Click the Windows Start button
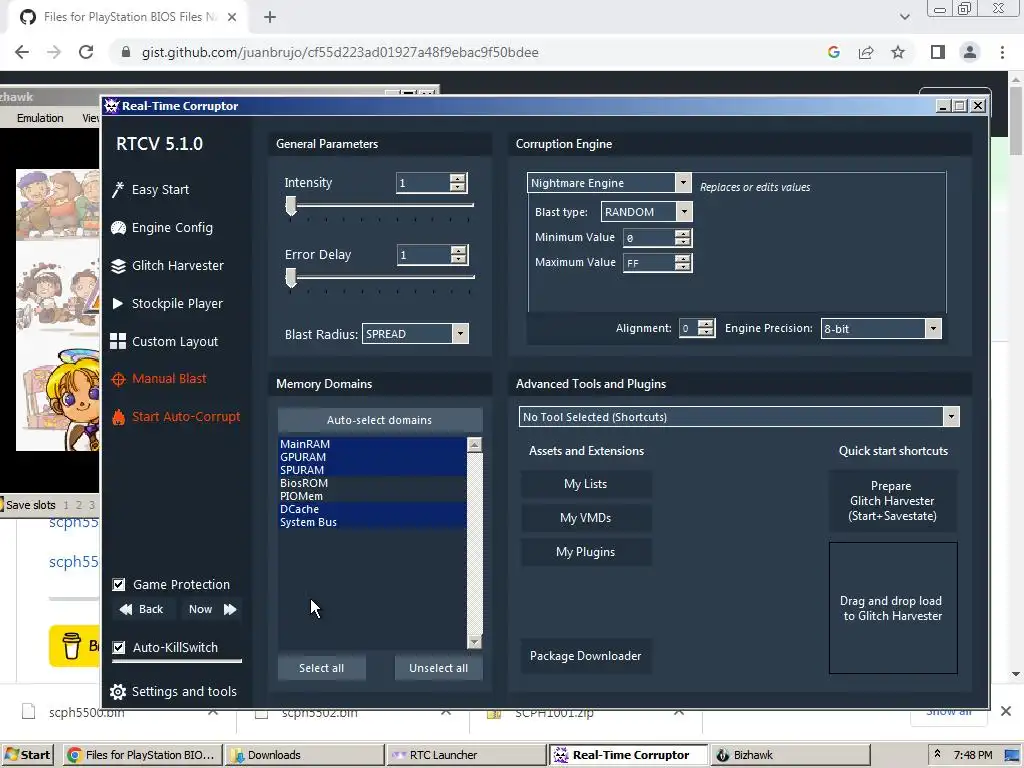This screenshot has height=768, width=1024. pyautogui.click(x=27, y=755)
